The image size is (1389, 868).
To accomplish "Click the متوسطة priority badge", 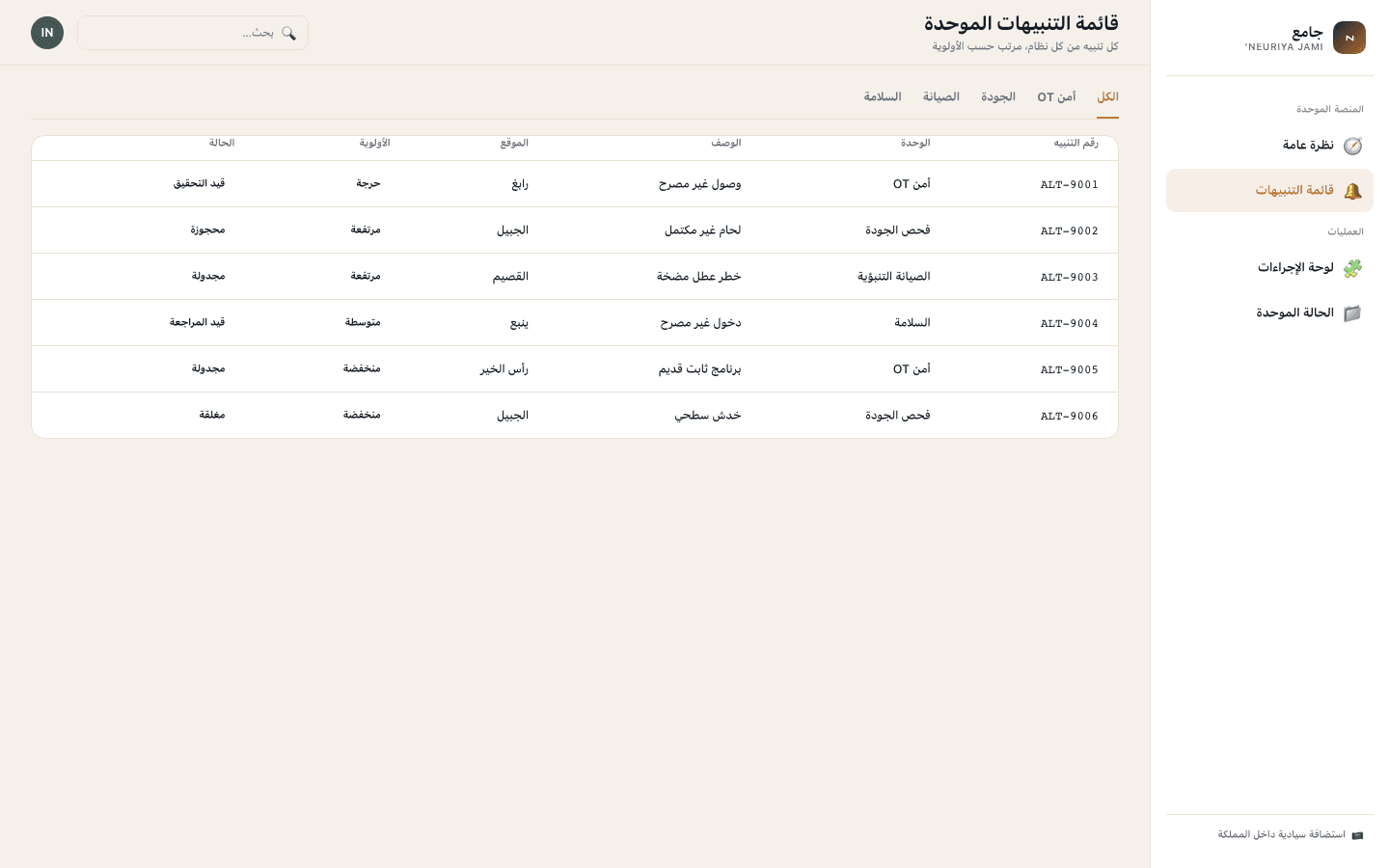I will 363,322.
